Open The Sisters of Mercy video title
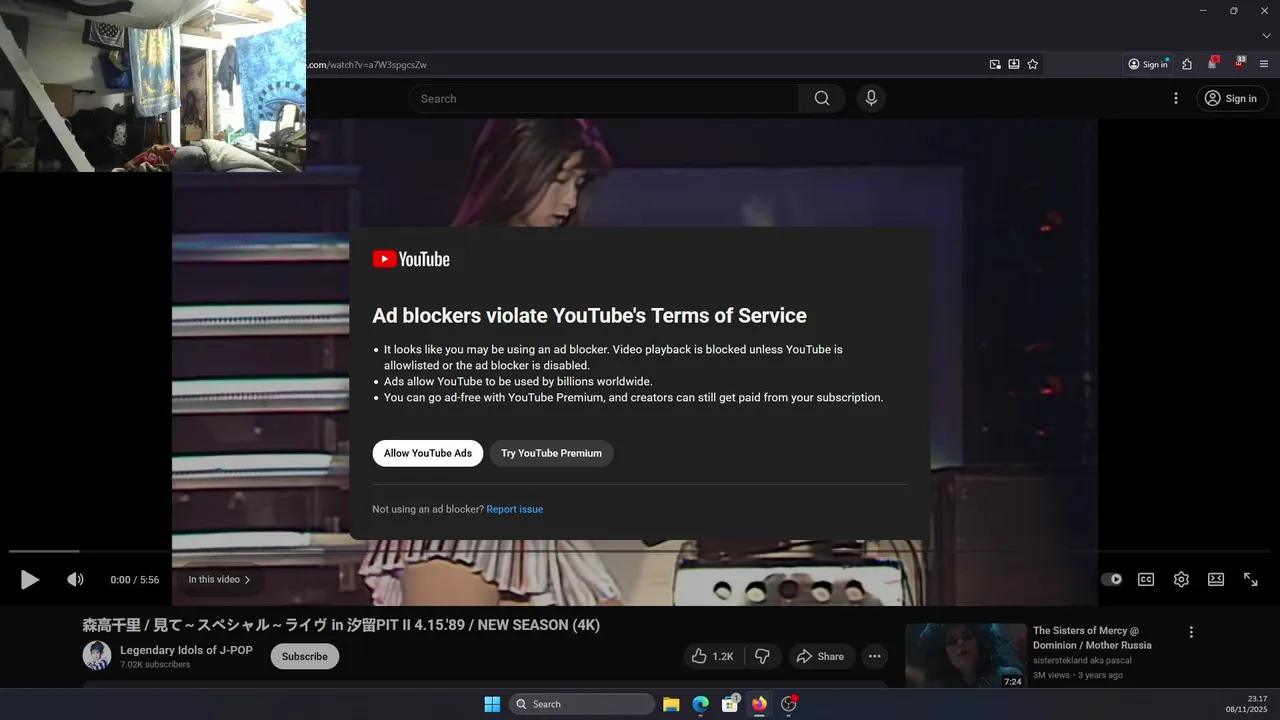 point(1092,638)
